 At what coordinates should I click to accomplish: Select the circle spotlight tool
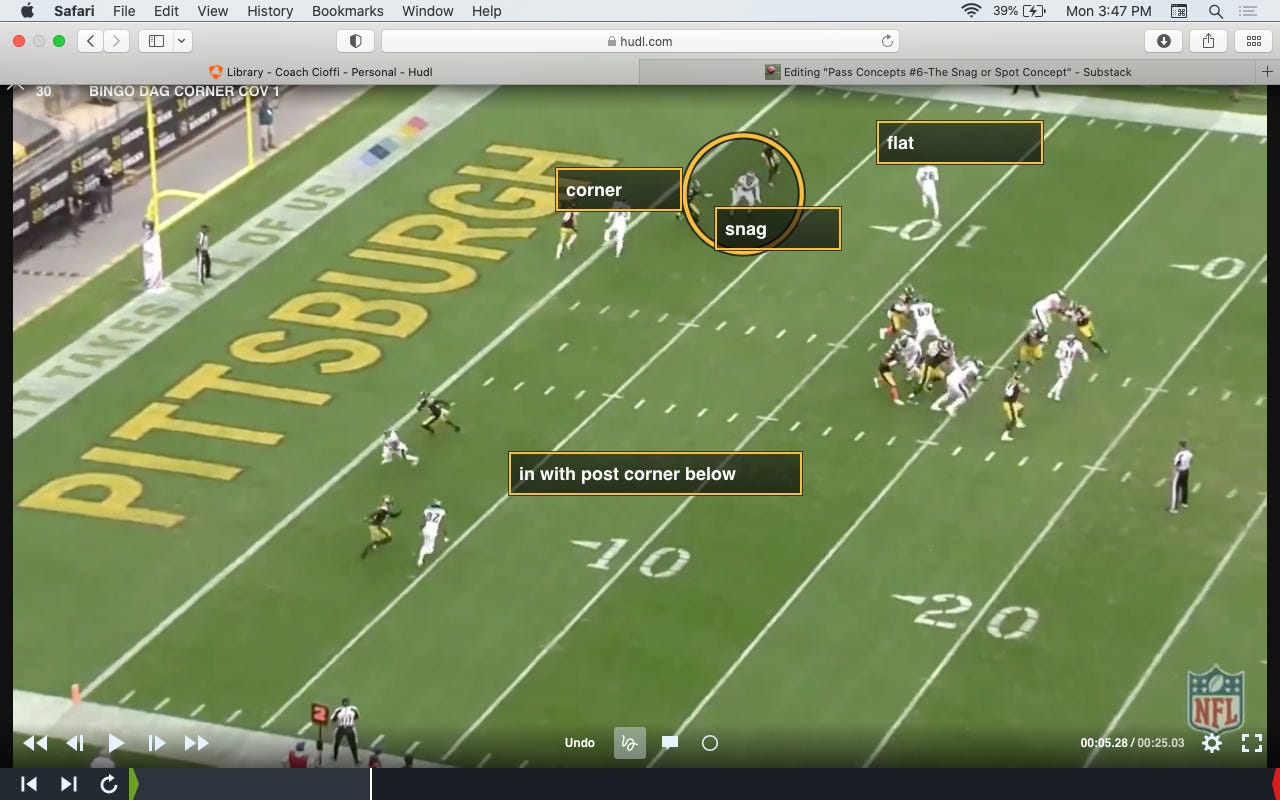(x=710, y=743)
